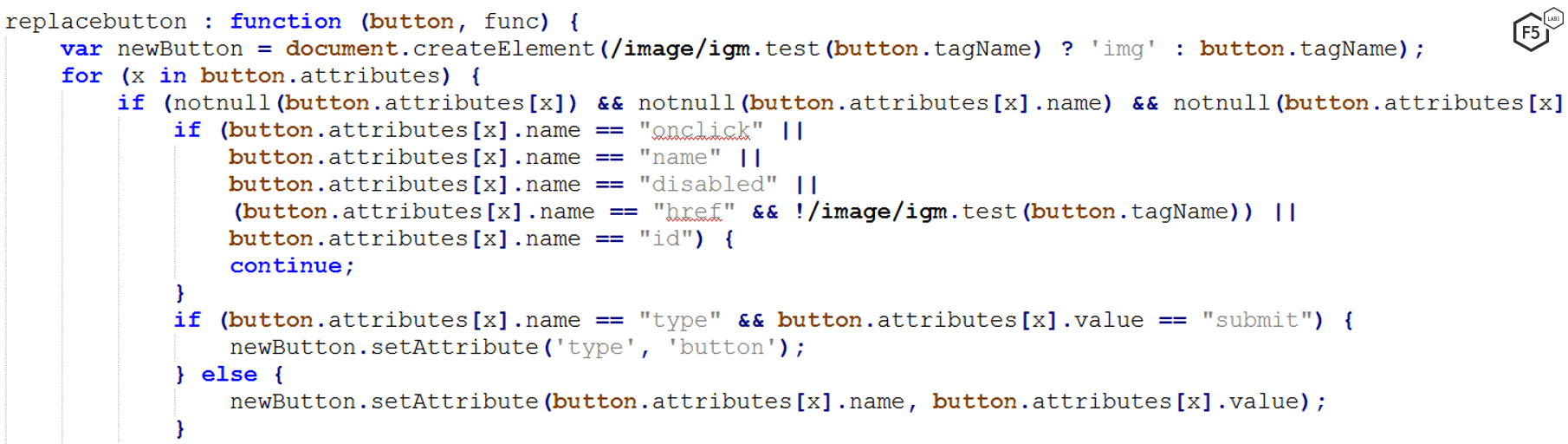Click the F5 Labs logo
The image size is (1568, 444).
point(1535,29)
